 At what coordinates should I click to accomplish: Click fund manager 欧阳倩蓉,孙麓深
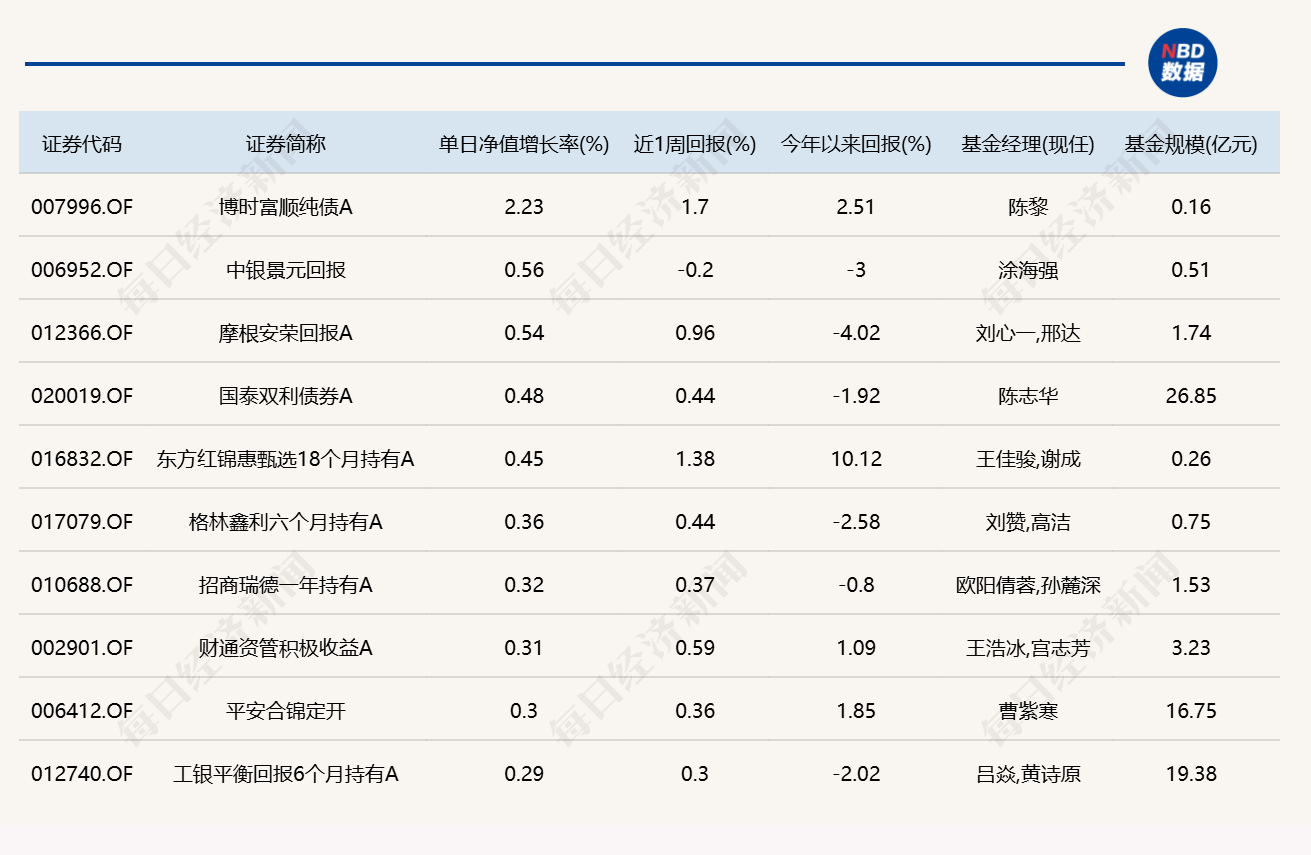pyautogui.click(x=1028, y=585)
